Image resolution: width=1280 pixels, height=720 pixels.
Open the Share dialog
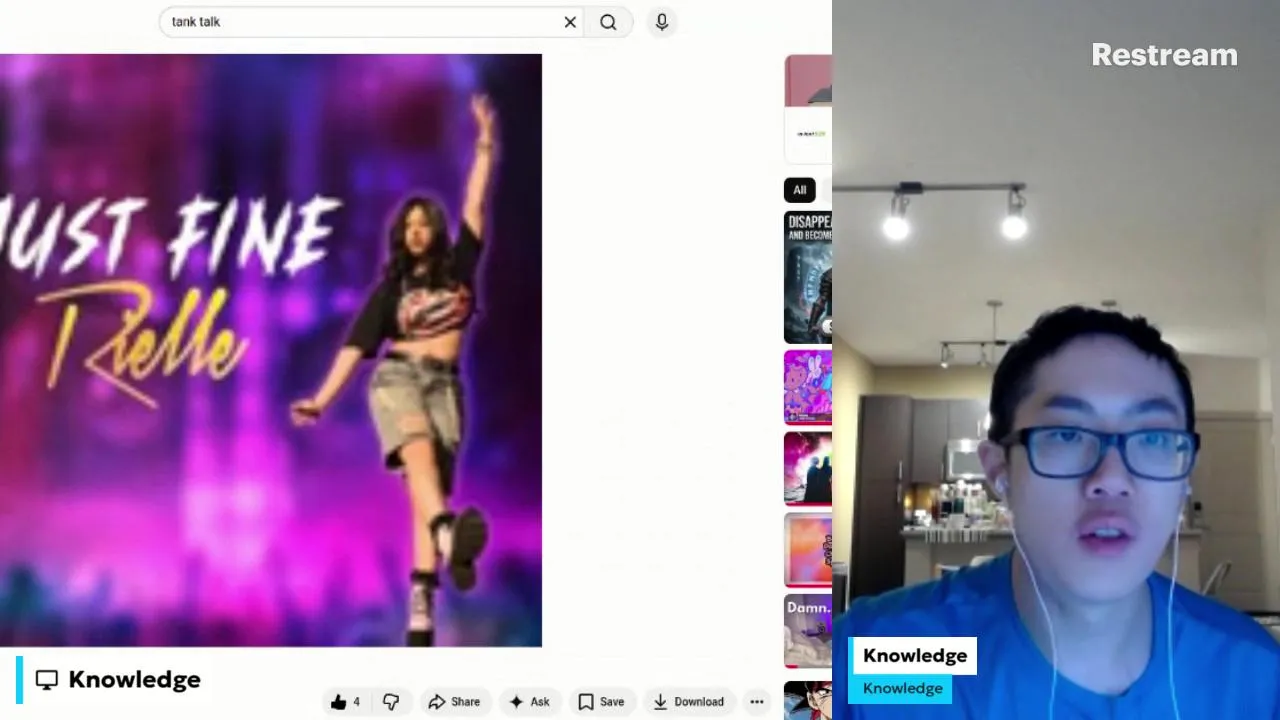[x=454, y=702]
